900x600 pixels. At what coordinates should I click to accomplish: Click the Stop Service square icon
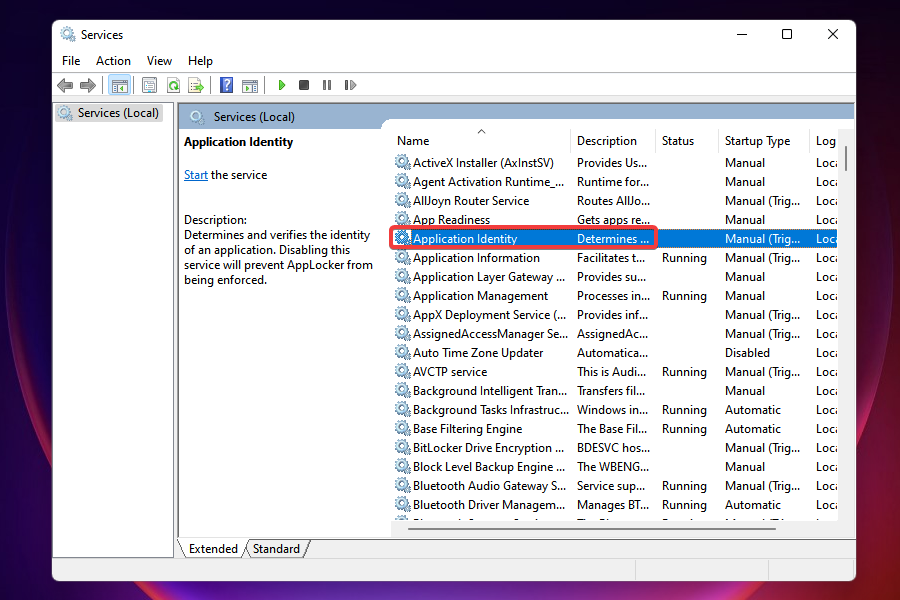pos(304,85)
